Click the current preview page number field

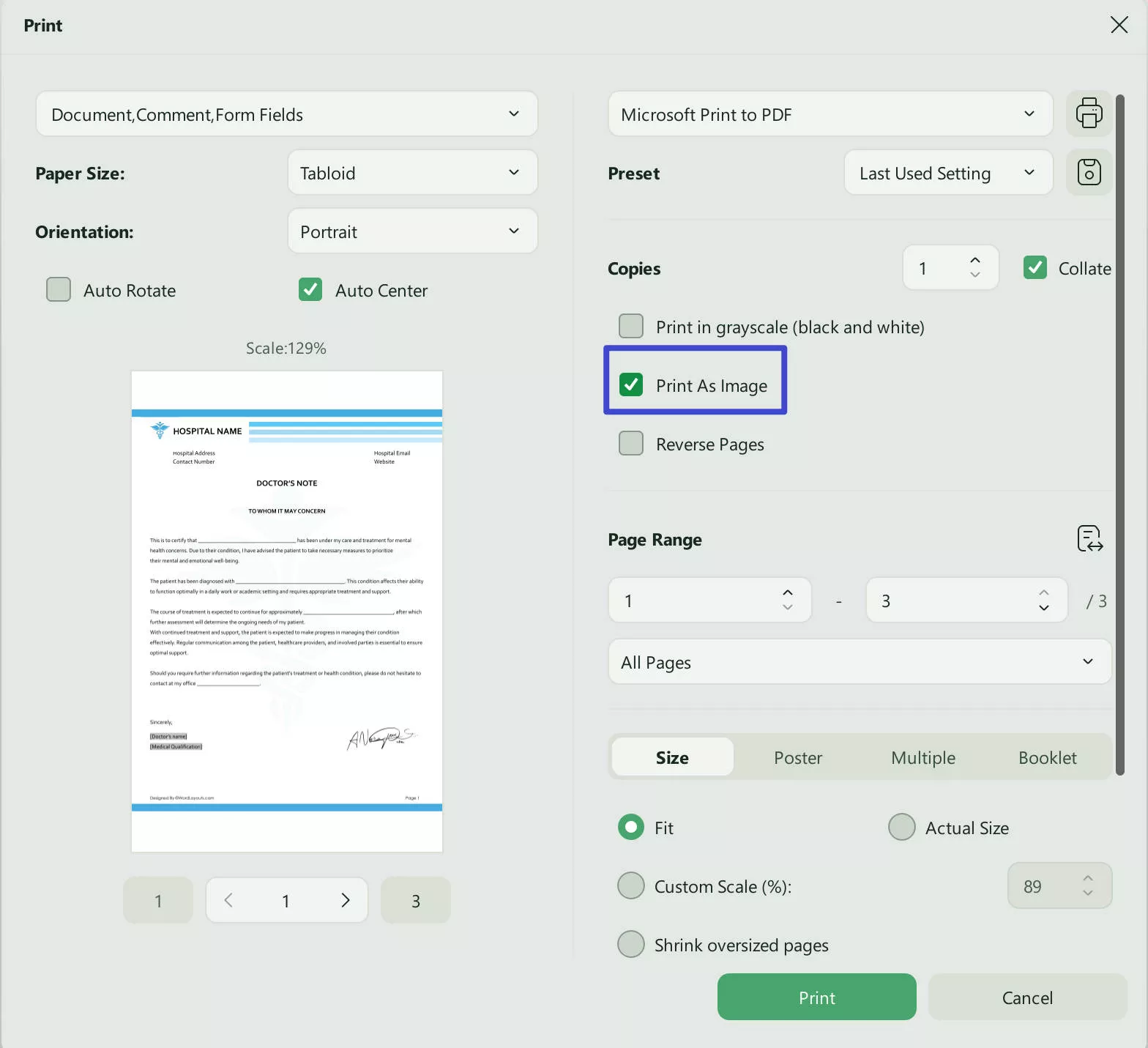(286, 900)
